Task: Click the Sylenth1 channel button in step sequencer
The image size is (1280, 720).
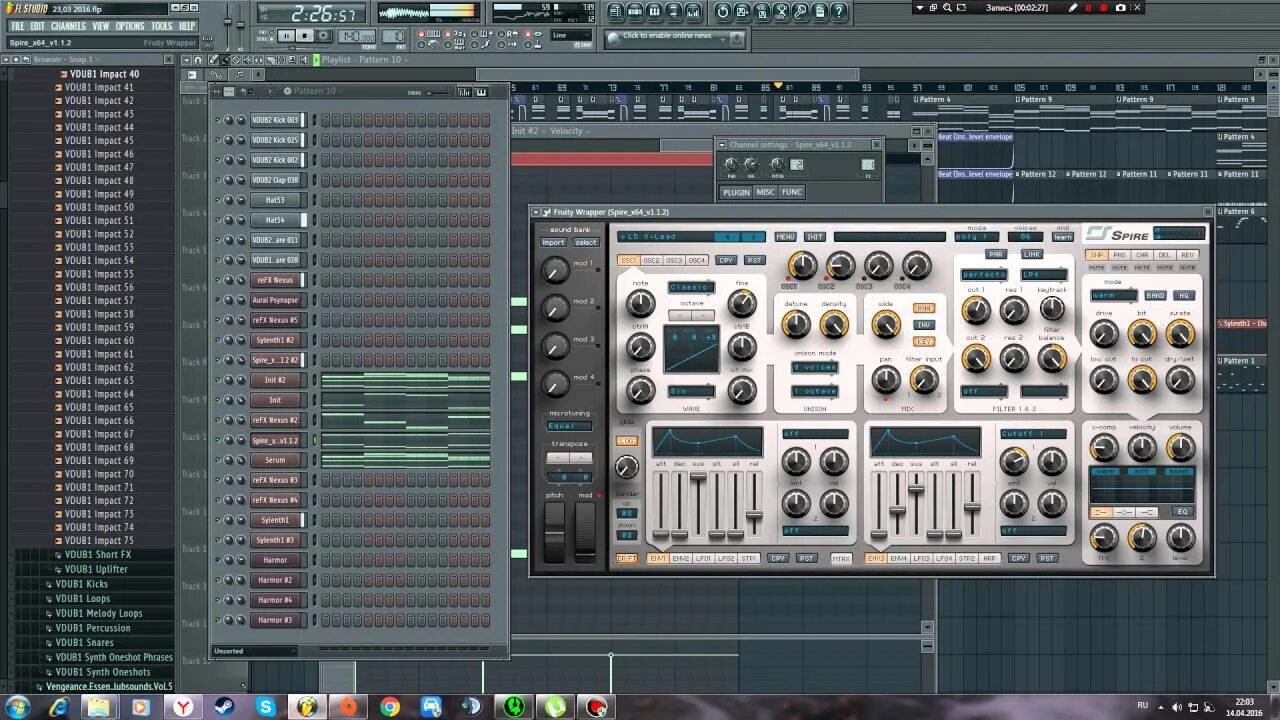Action: 275,520
